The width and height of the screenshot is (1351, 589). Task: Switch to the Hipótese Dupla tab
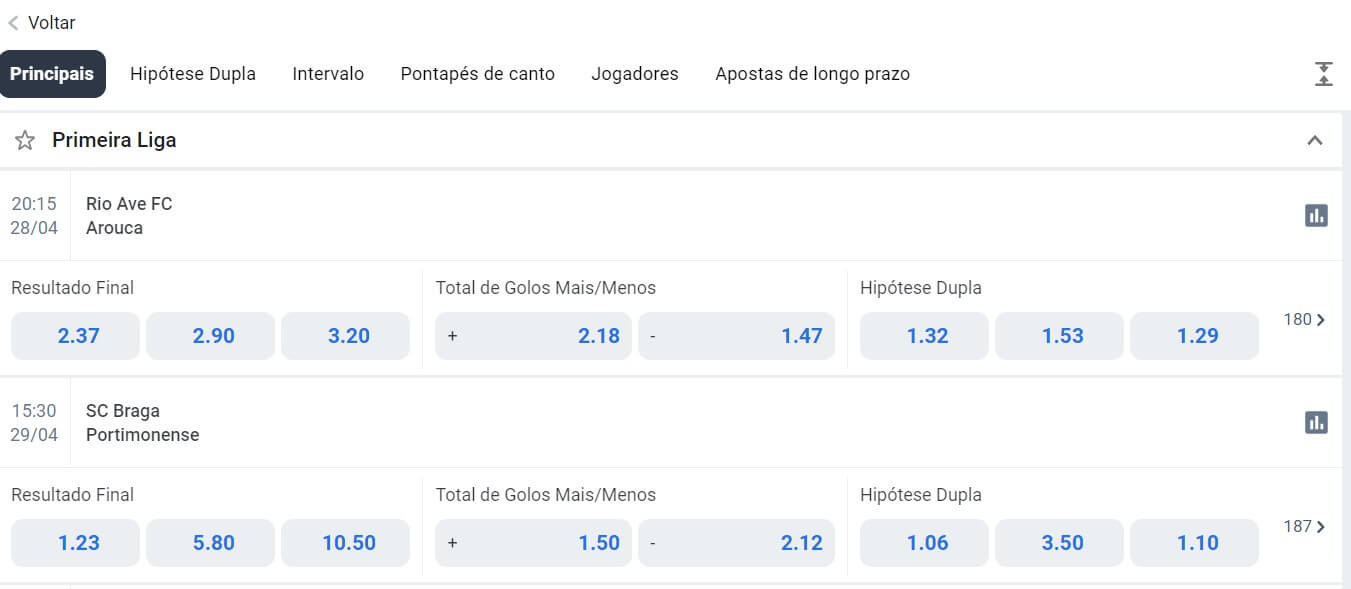(193, 74)
